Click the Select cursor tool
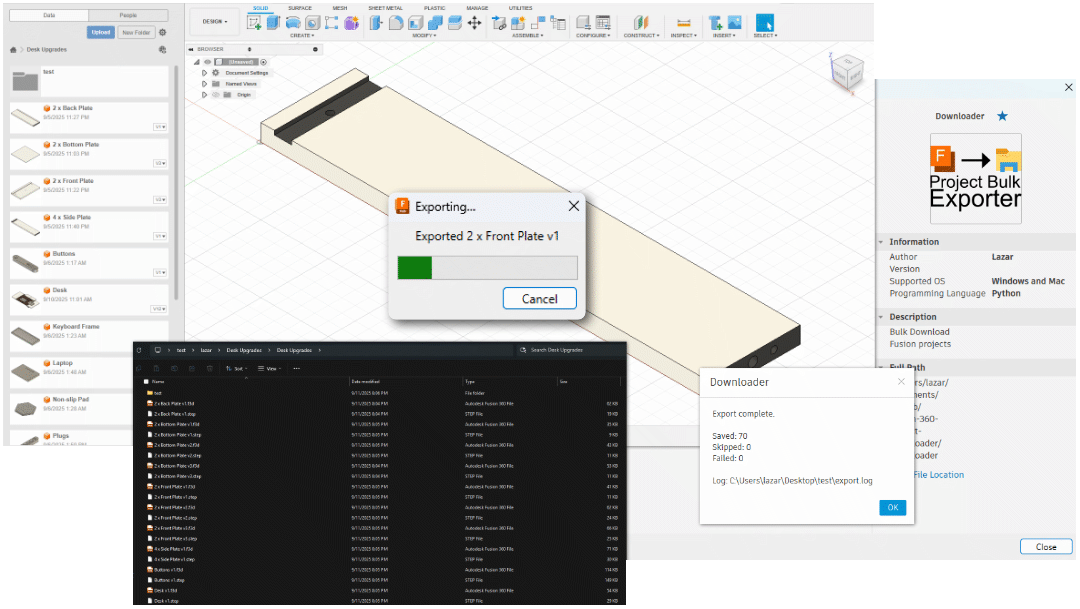Image resolution: width=1080 pixels, height=609 pixels. click(x=764, y=22)
